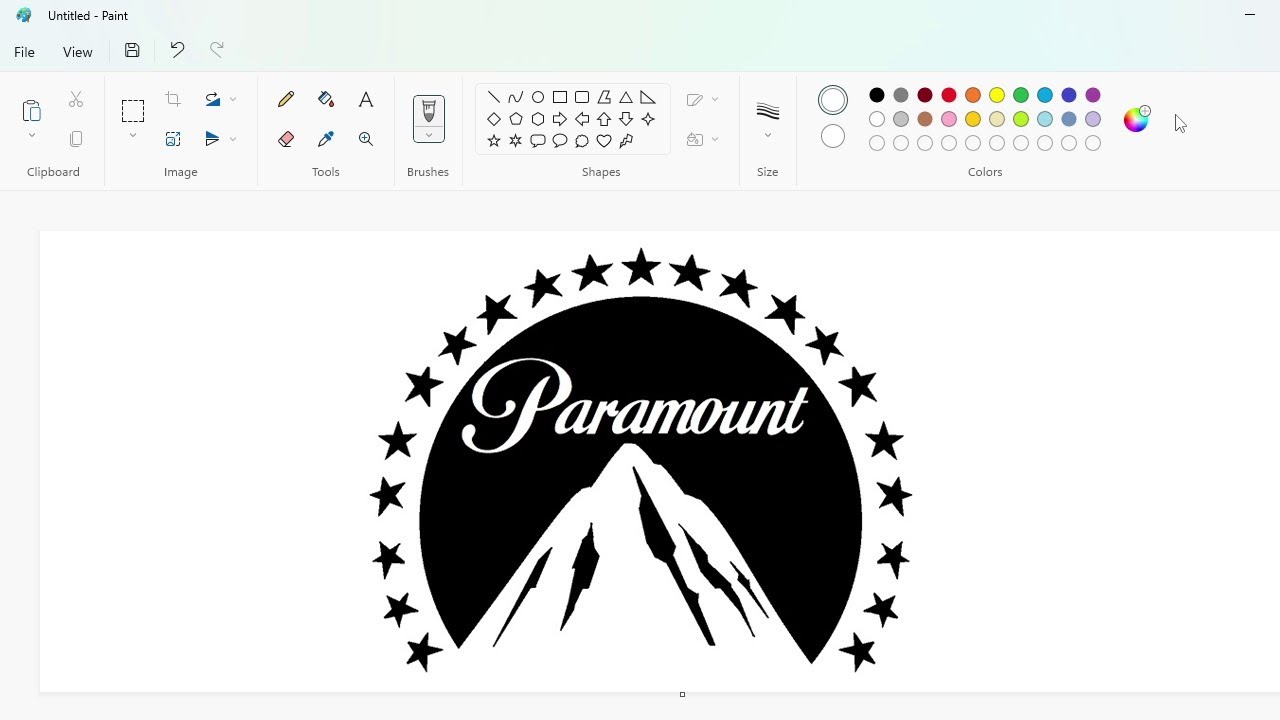The image size is (1280, 720).
Task: Click the Crop image icon
Action: (173, 99)
